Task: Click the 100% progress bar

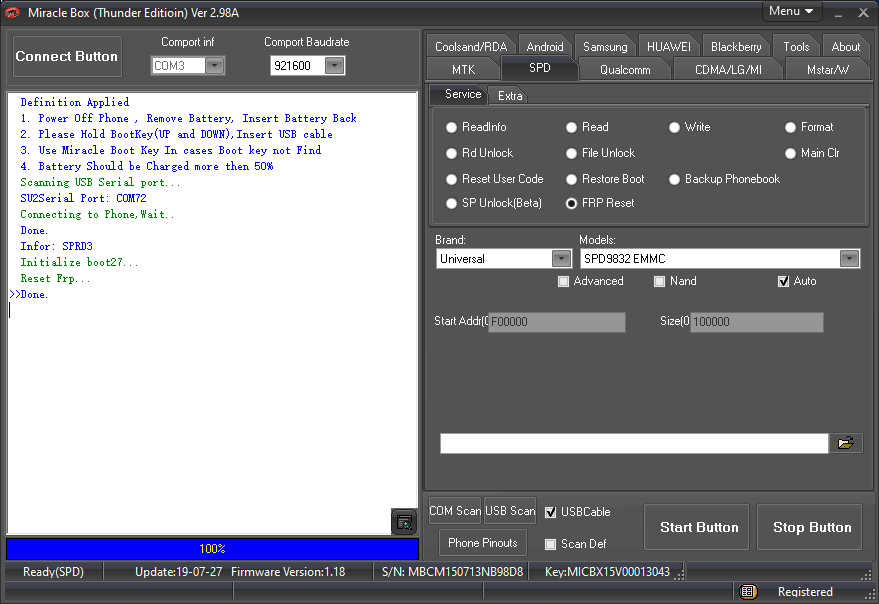Action: (212, 549)
